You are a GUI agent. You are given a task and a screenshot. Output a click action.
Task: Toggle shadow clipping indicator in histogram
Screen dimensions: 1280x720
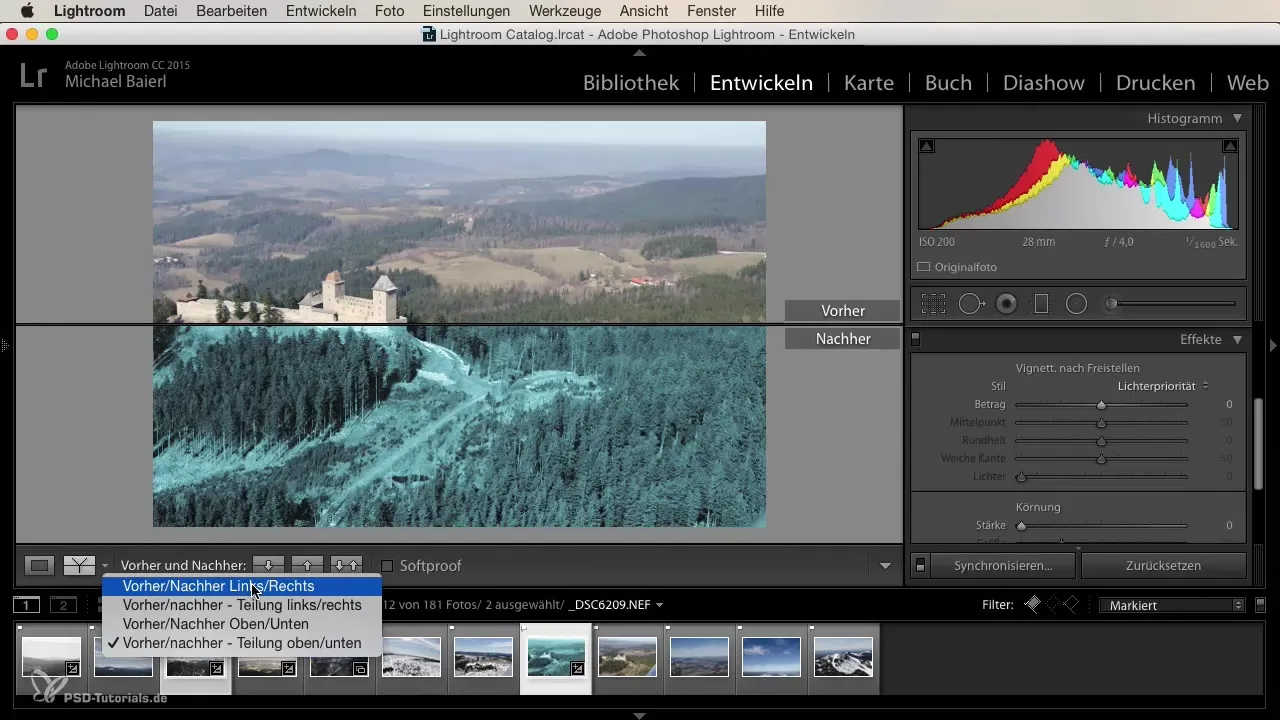tap(927, 146)
